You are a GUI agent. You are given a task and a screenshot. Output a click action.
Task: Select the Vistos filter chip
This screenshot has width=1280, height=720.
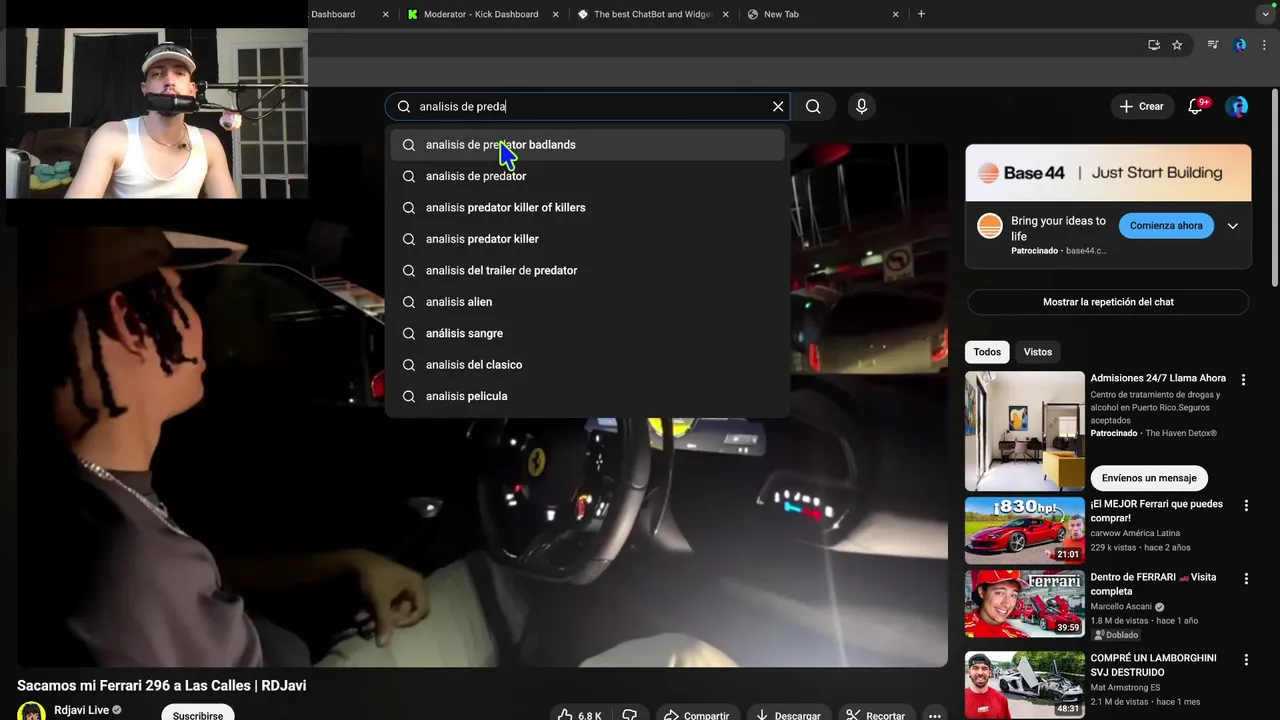pyautogui.click(x=1038, y=352)
